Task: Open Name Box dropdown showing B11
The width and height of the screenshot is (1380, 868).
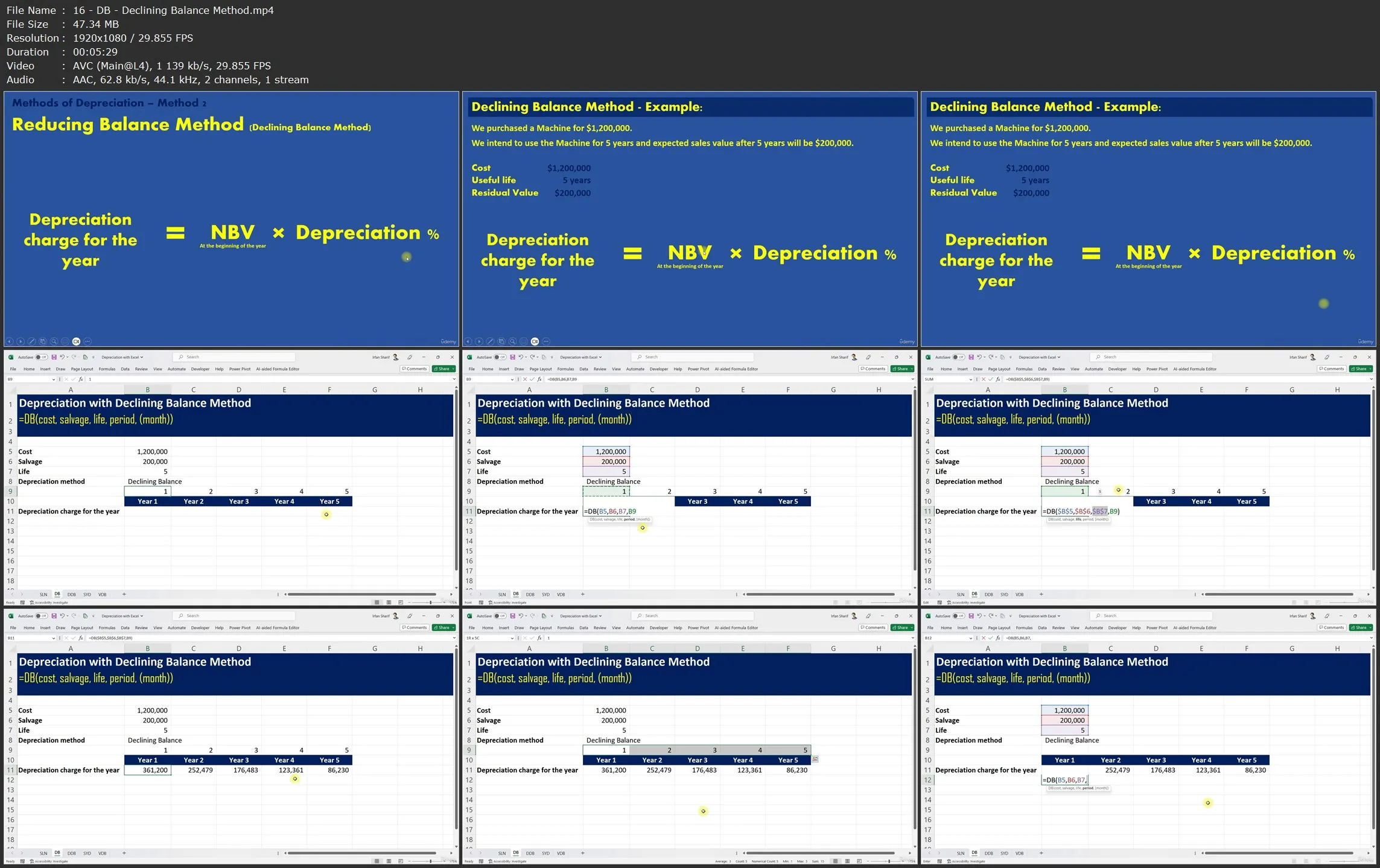Action: (54, 638)
